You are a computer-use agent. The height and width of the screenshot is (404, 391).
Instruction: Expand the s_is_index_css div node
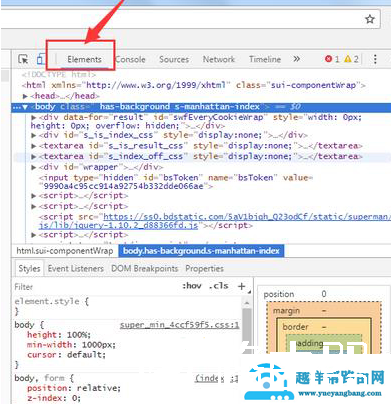click(33, 135)
